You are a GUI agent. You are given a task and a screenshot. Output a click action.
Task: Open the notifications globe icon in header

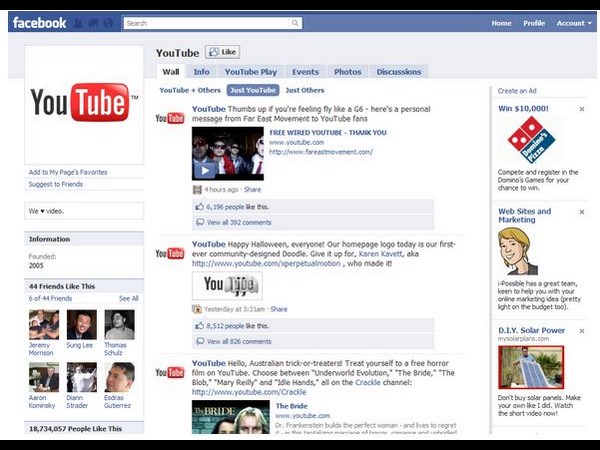point(107,23)
